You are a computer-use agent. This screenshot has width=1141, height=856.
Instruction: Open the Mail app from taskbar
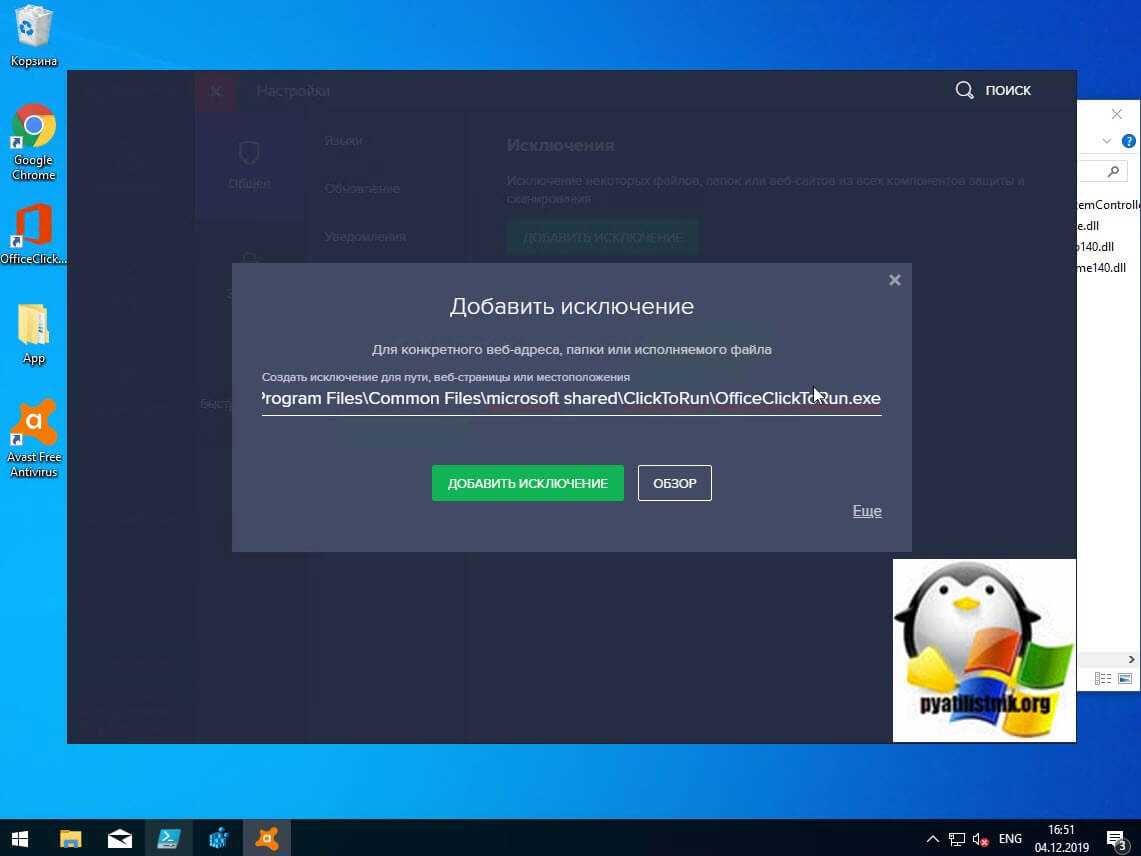pos(119,838)
